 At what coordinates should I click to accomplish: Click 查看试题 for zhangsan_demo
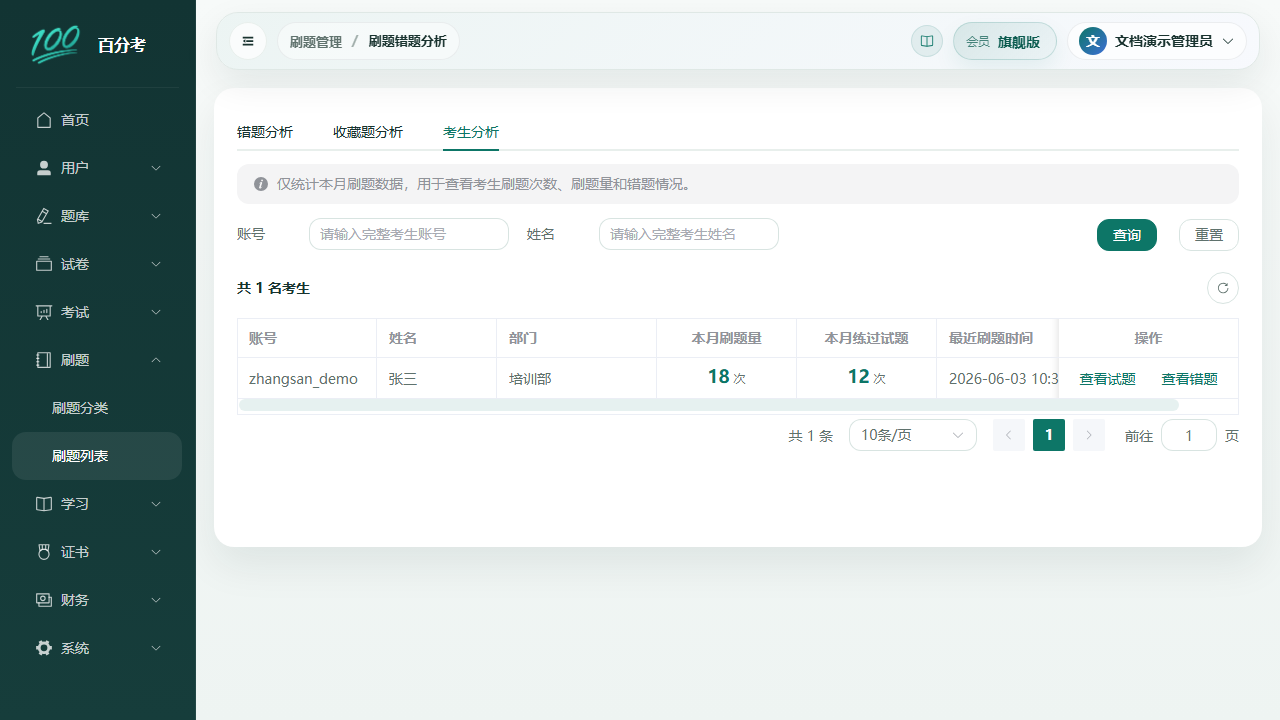[x=1107, y=379]
